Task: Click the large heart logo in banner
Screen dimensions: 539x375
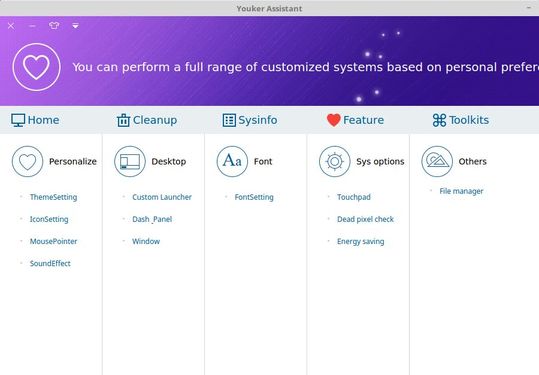Action: [36, 67]
